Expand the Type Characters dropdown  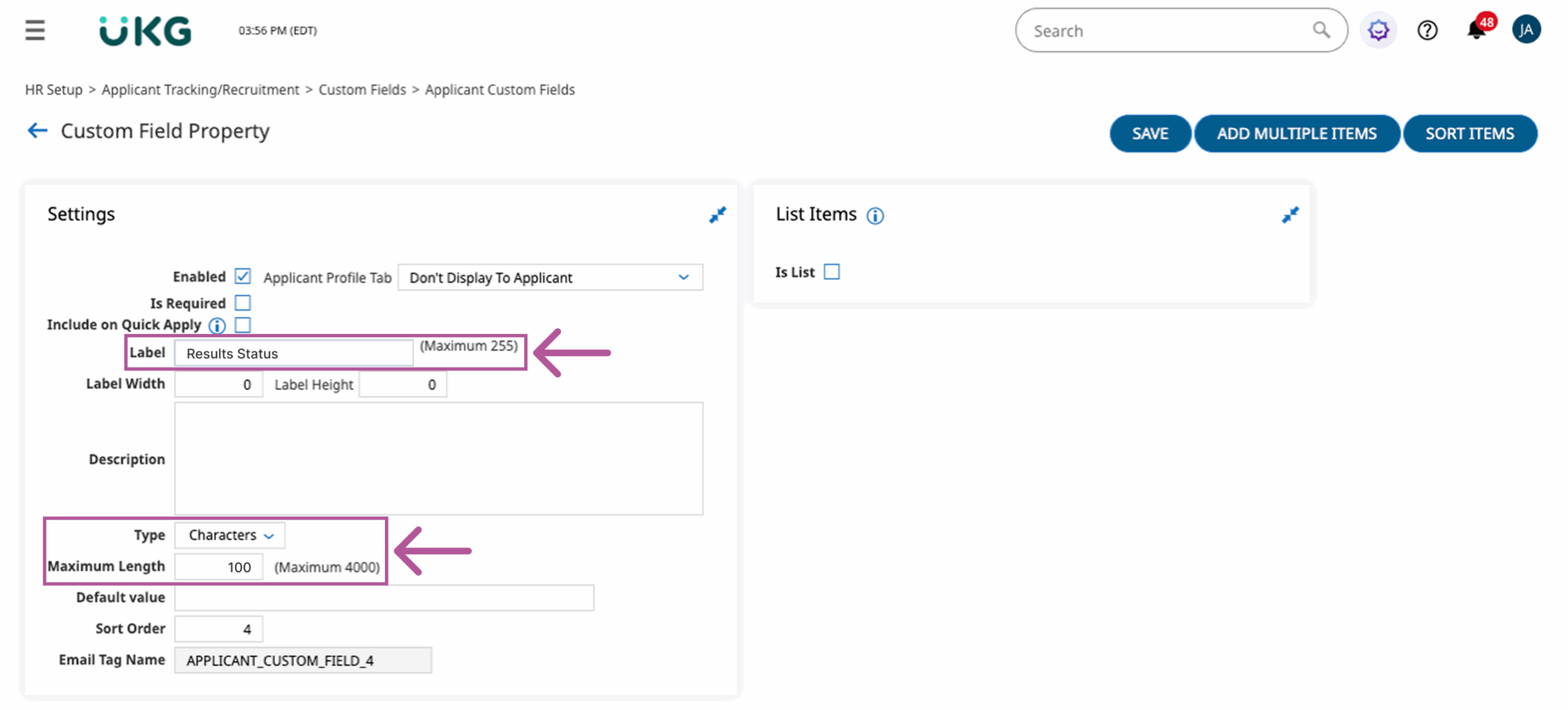click(230, 535)
